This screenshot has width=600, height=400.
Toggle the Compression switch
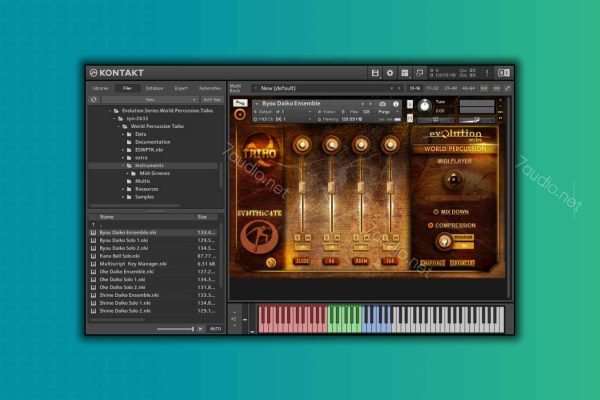(x=430, y=225)
